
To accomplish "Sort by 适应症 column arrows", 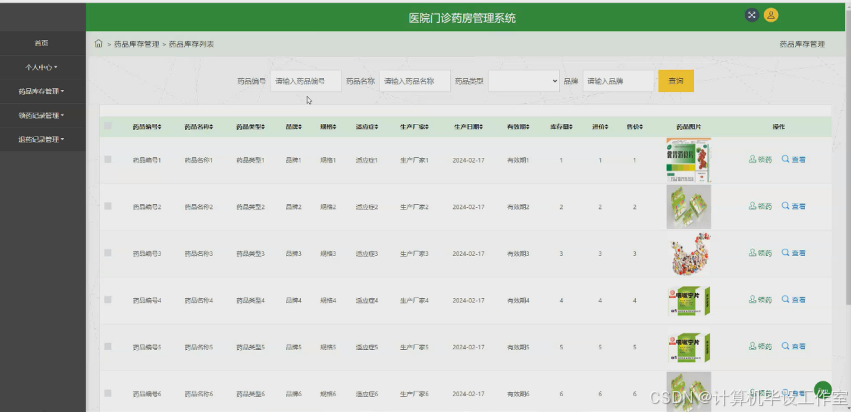I will click(377, 127).
